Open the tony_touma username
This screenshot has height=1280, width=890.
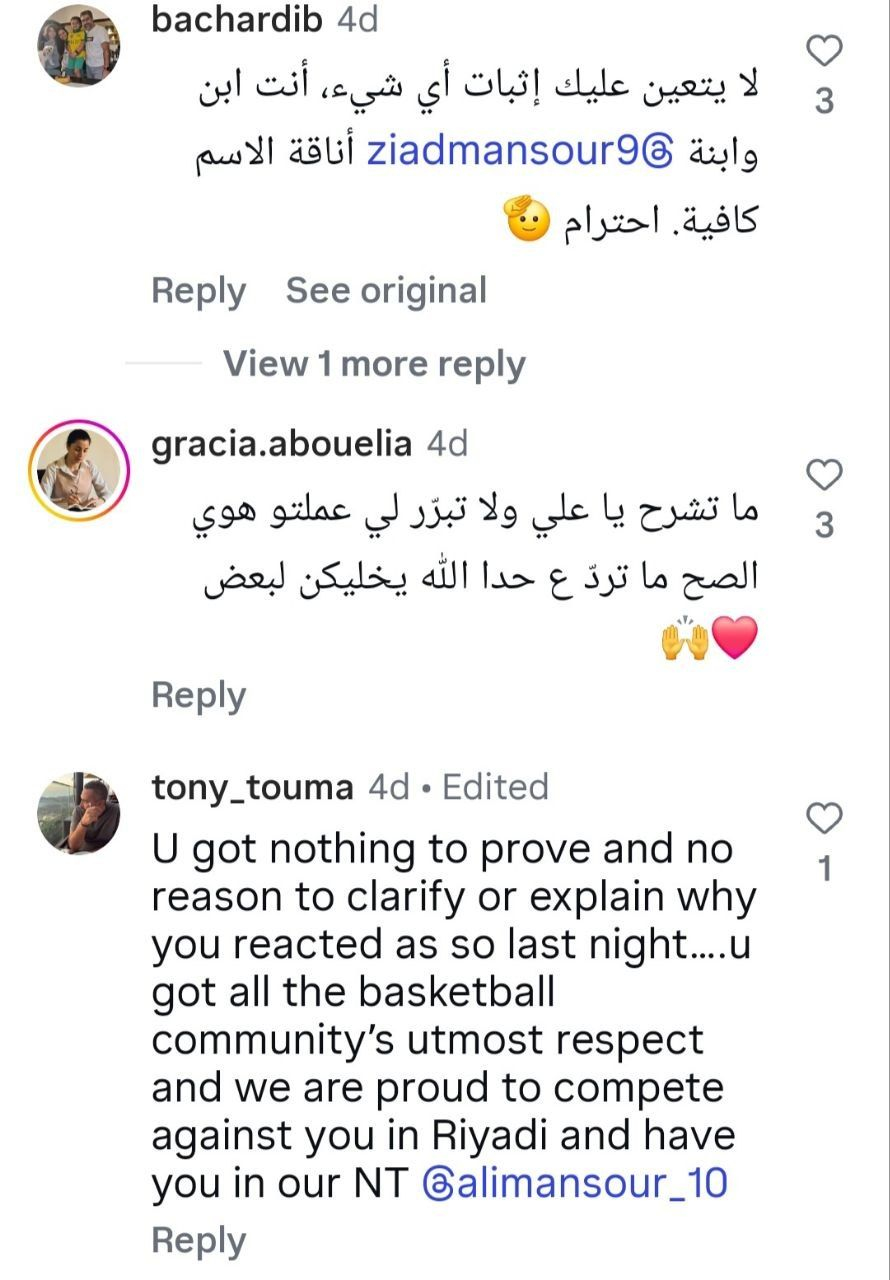click(x=252, y=787)
